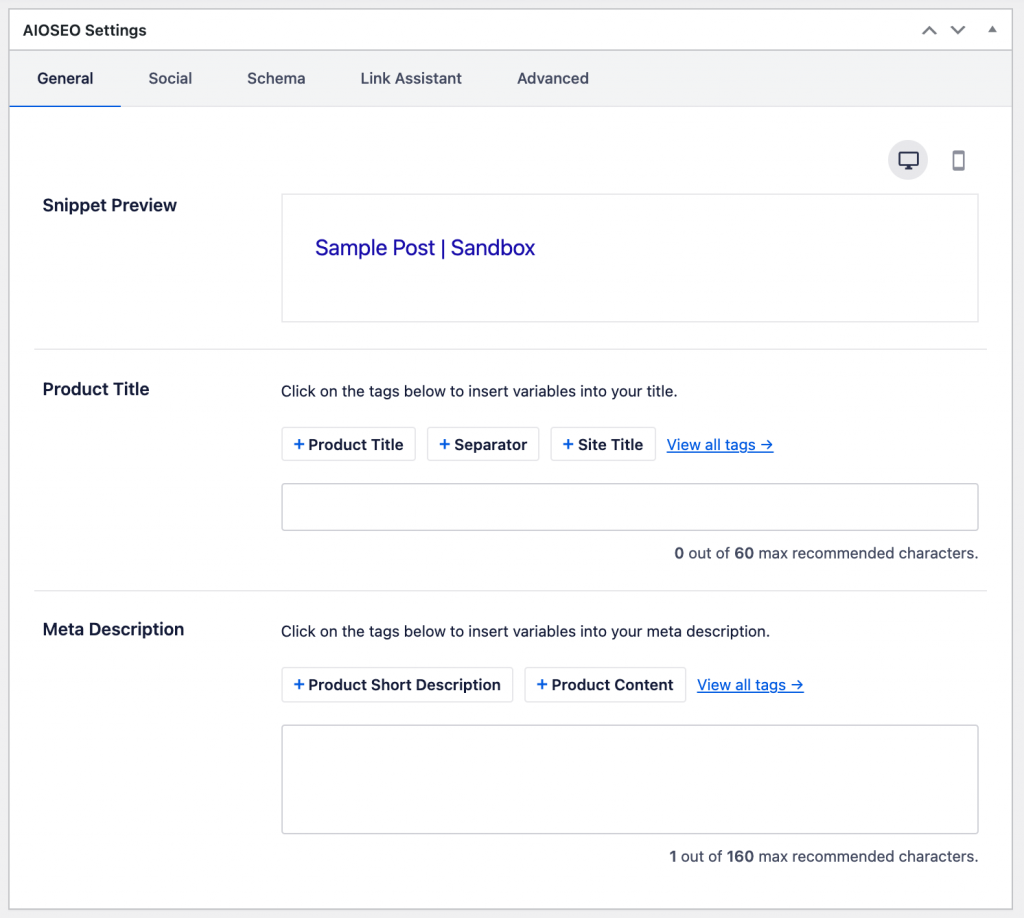Click the Meta Description label

(x=114, y=629)
